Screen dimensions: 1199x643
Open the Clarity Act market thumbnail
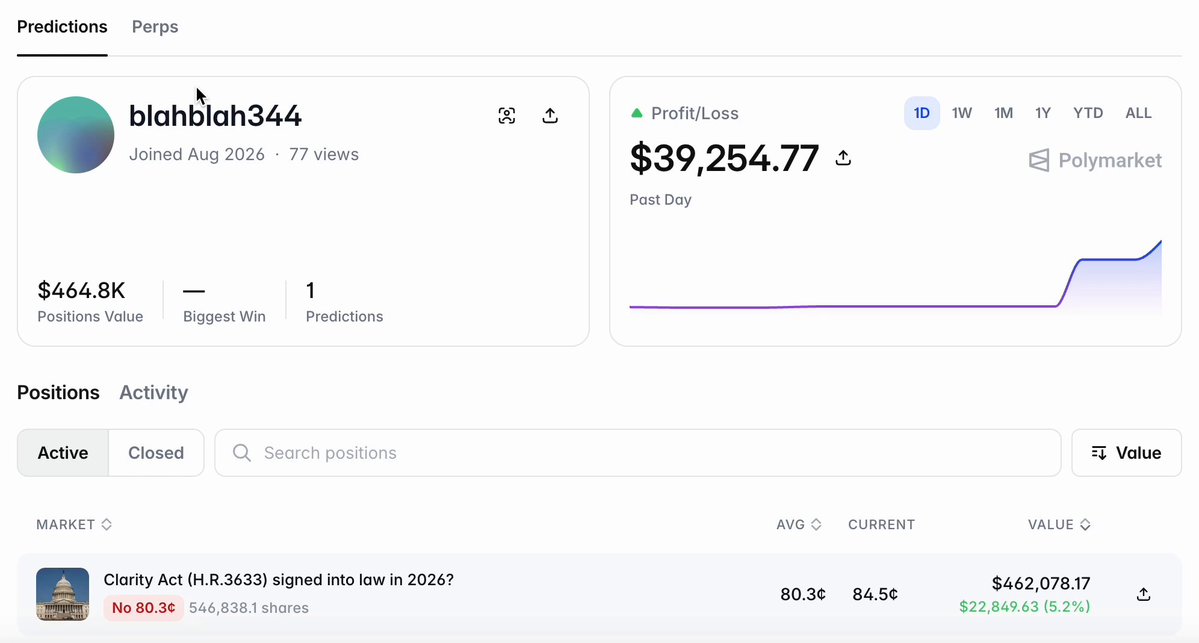pos(63,594)
